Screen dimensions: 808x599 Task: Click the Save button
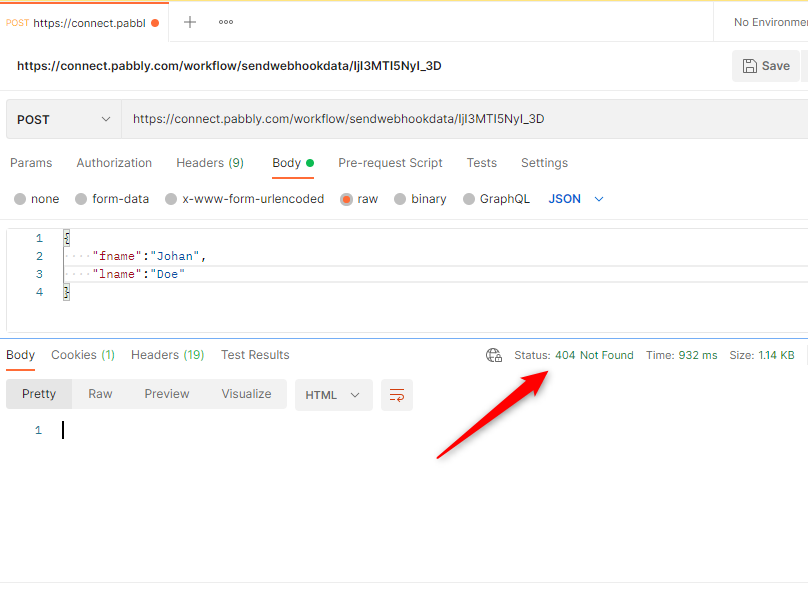point(766,66)
